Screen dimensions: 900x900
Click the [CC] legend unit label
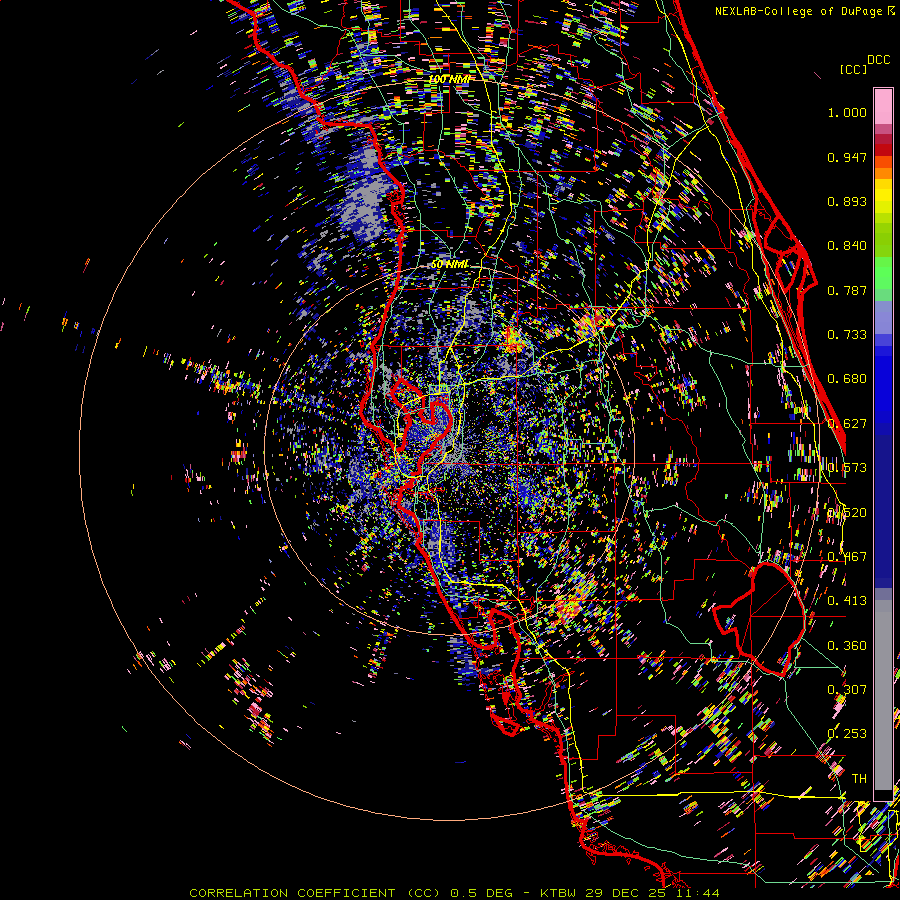point(853,69)
